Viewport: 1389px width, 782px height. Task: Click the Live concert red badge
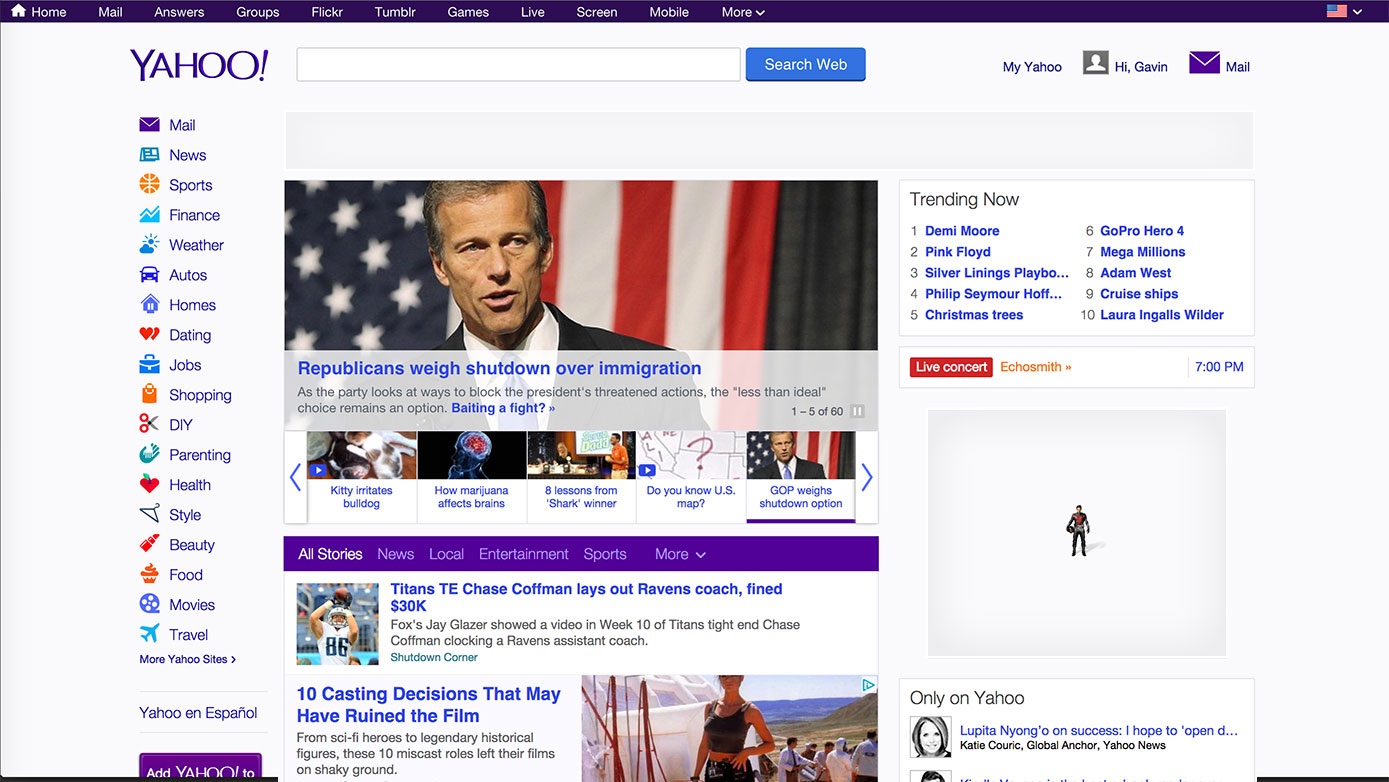point(951,367)
